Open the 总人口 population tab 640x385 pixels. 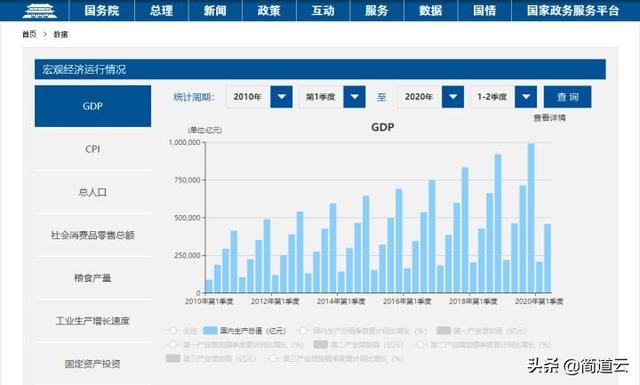[93, 192]
